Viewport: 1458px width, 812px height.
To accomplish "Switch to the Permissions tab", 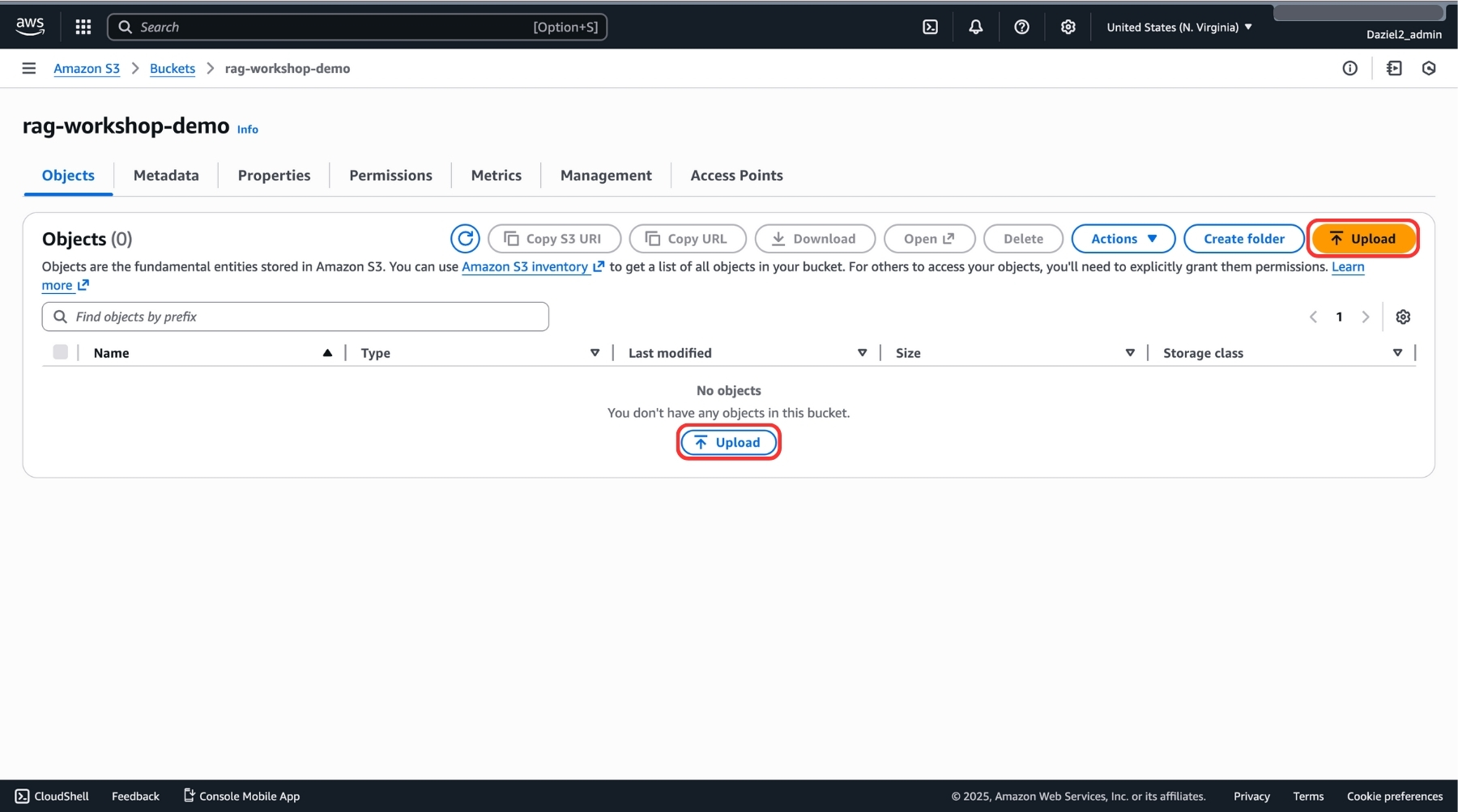I will pyautogui.click(x=390, y=176).
